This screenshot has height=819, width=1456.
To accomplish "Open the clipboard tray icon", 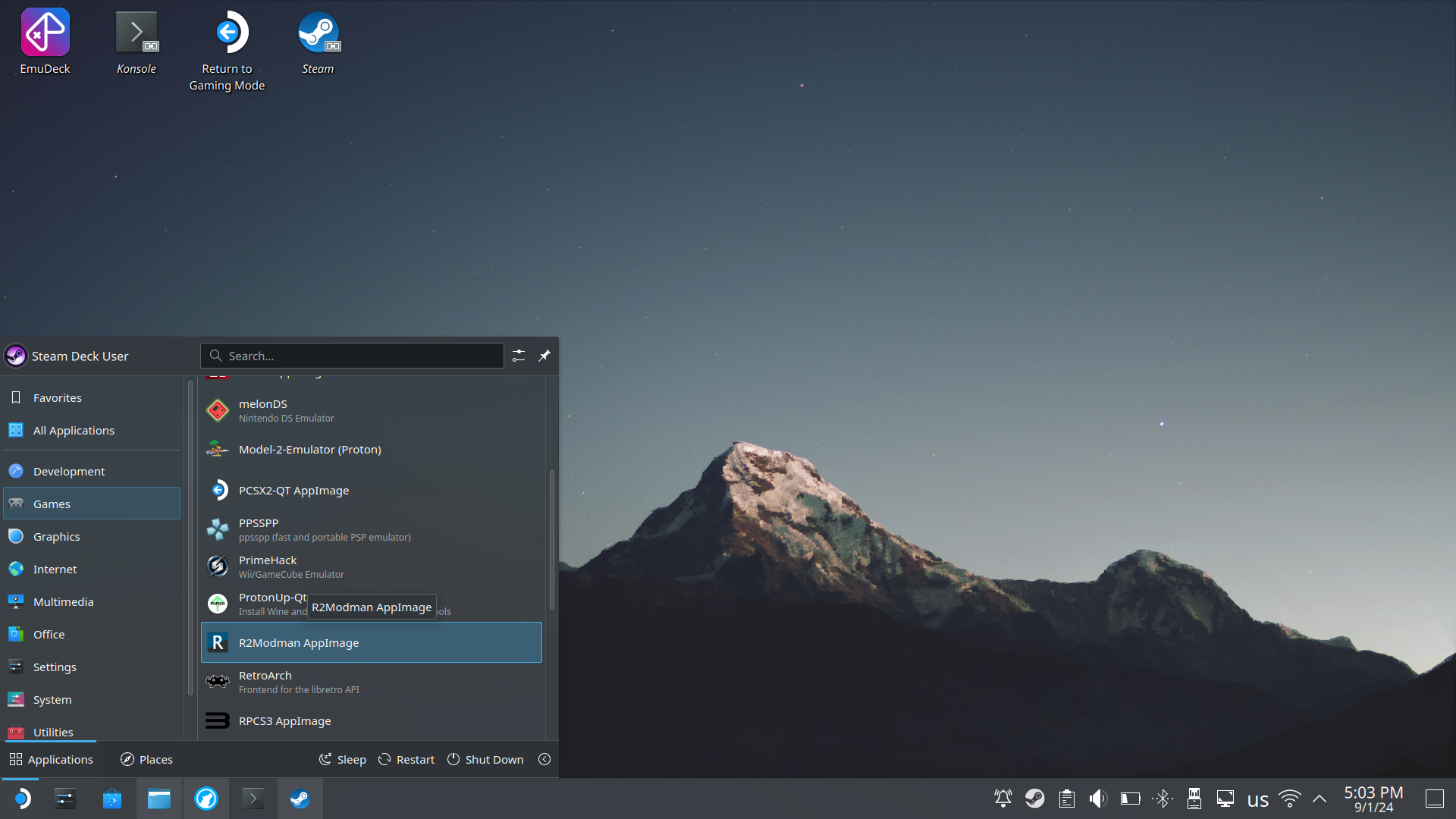I will 1067,799.
